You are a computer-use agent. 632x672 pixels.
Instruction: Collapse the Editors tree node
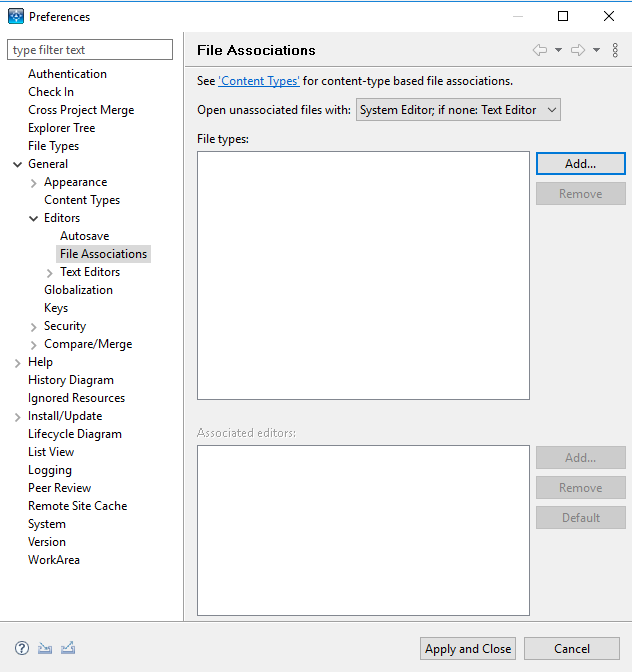tap(33, 219)
